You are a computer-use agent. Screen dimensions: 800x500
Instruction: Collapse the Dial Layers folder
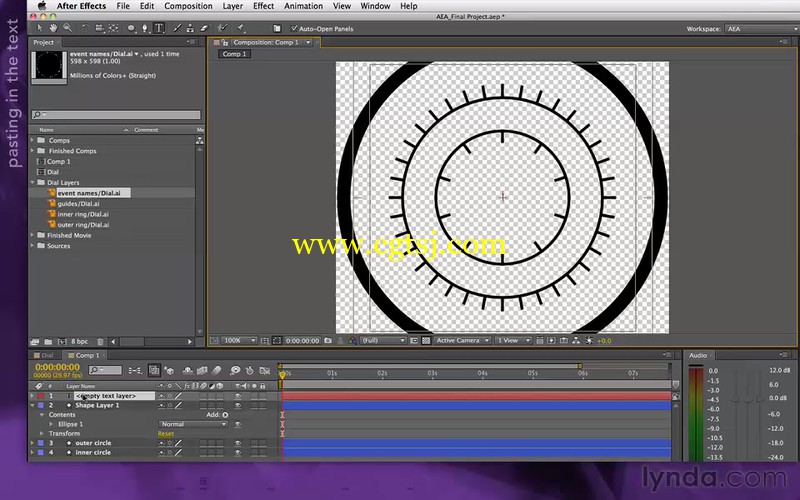33,182
